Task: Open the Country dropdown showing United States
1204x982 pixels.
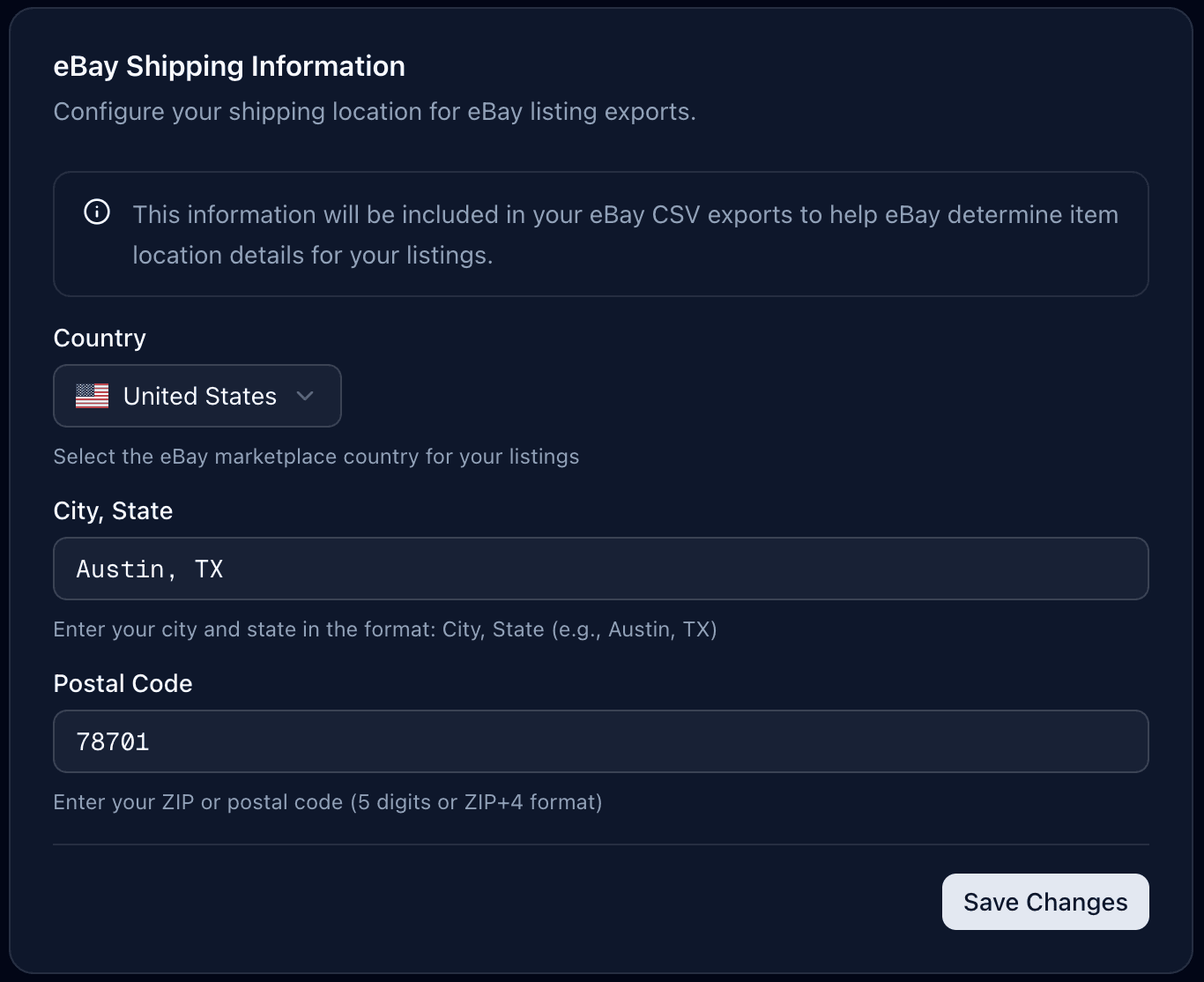Action: tap(197, 396)
